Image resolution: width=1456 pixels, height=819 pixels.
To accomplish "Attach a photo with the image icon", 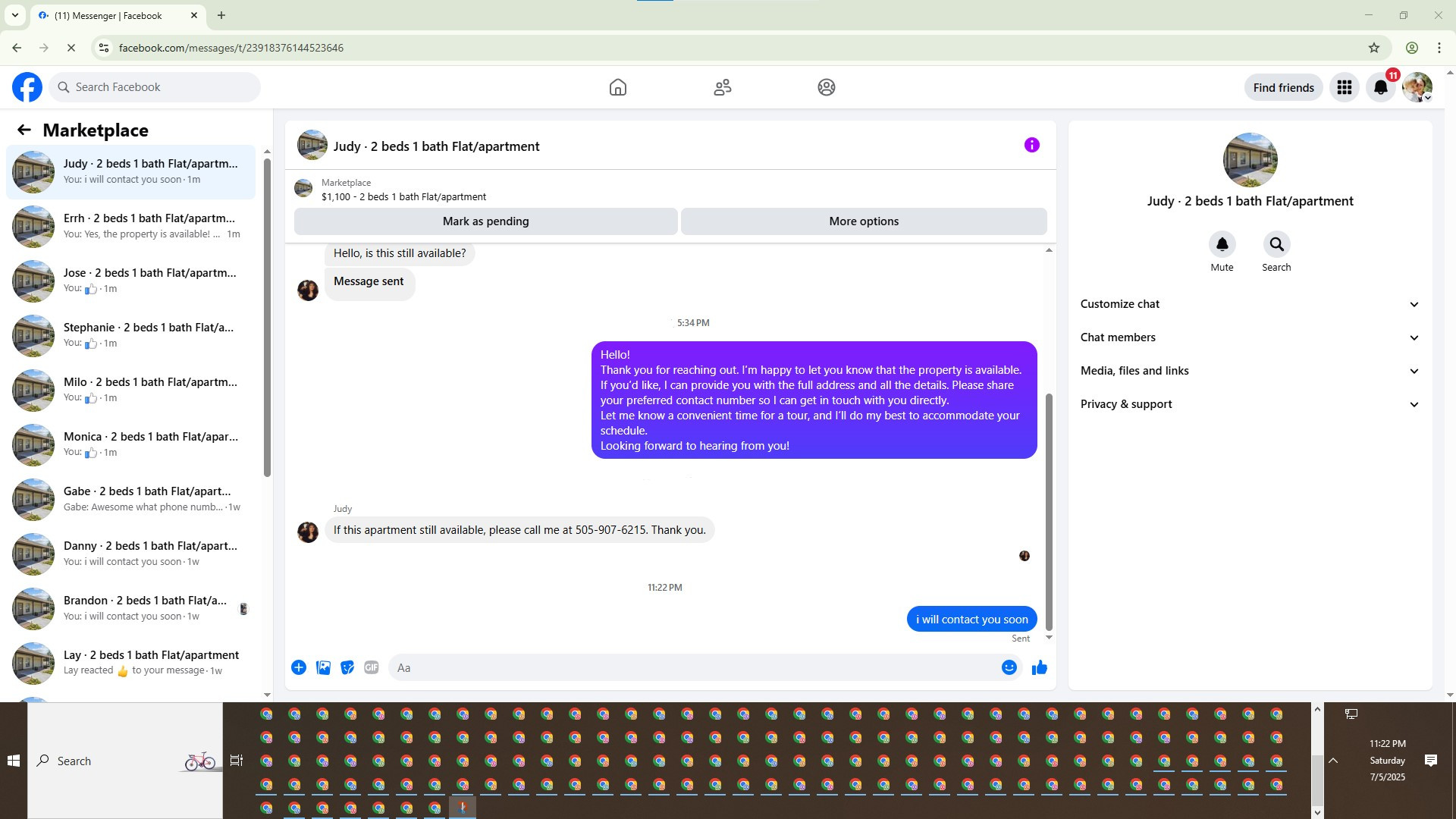I will click(x=323, y=667).
